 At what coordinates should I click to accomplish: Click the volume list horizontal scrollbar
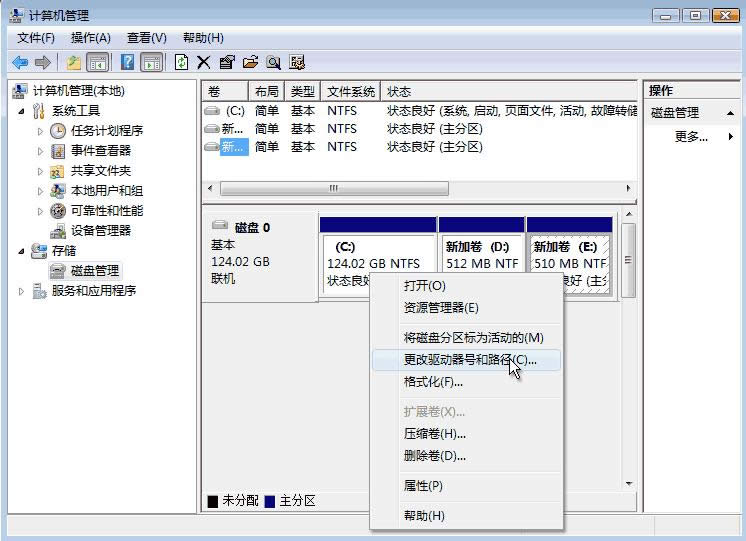click(x=334, y=188)
